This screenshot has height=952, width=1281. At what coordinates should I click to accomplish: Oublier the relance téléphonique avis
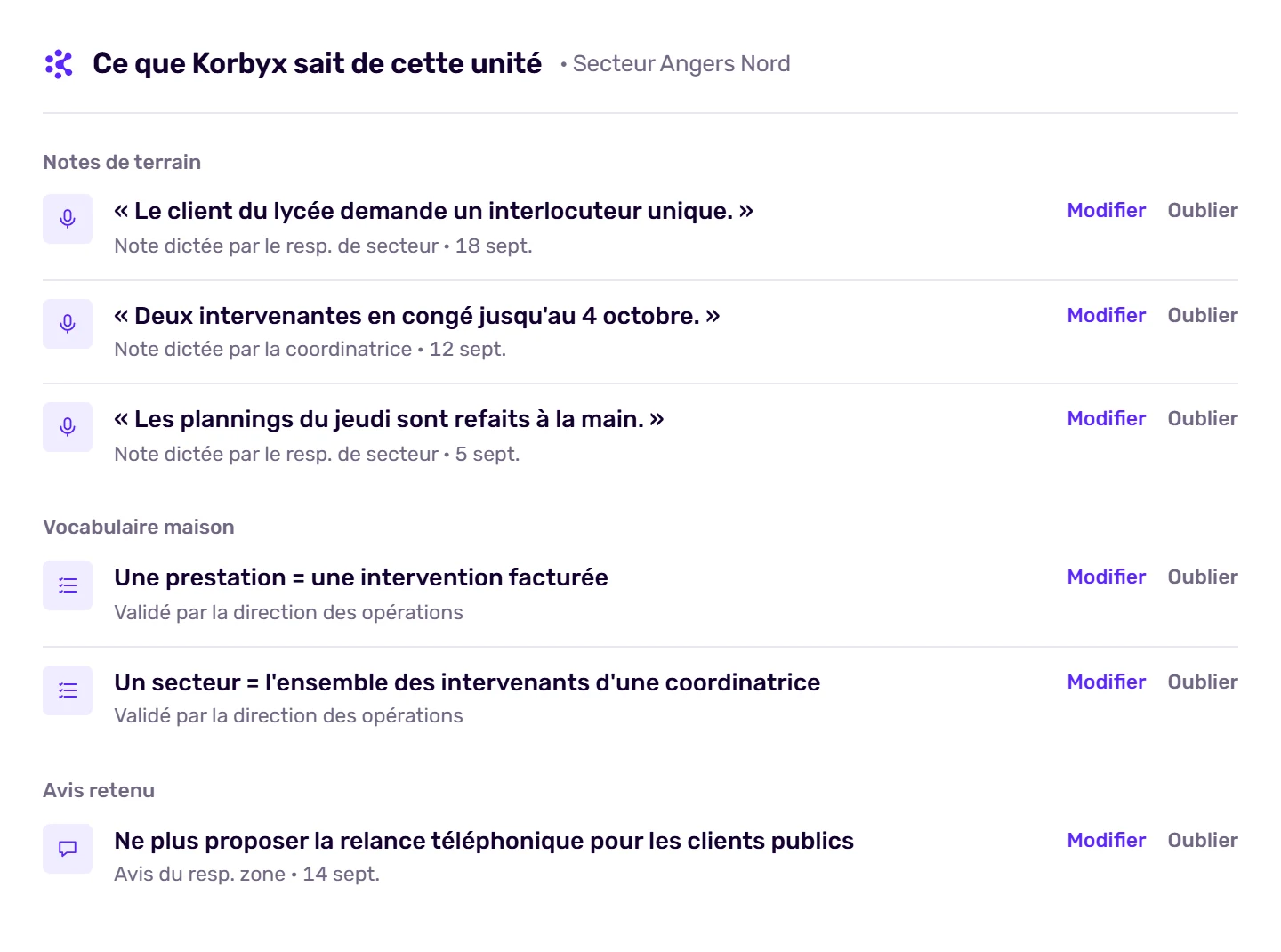(x=1203, y=841)
